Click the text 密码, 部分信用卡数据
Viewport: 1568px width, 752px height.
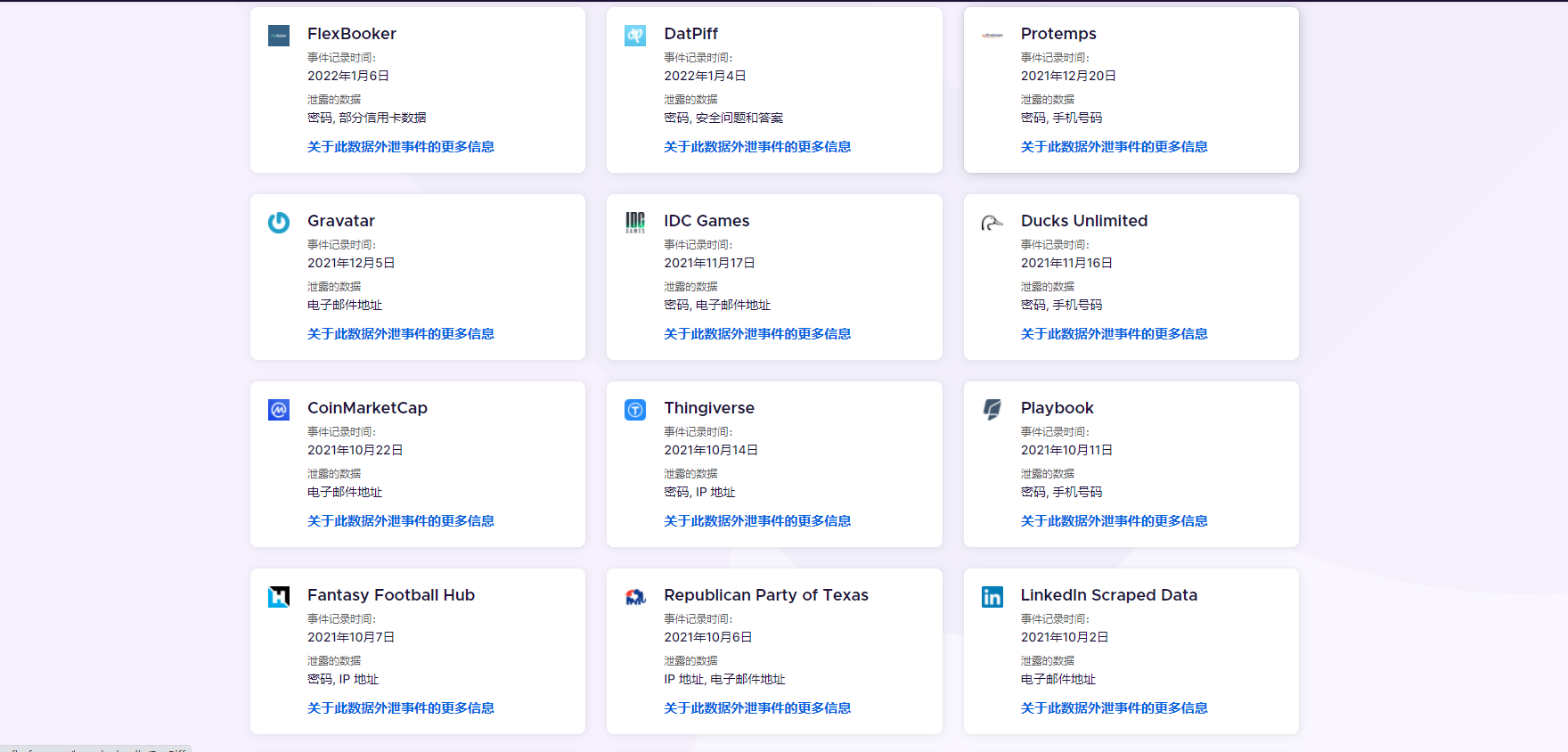click(367, 118)
